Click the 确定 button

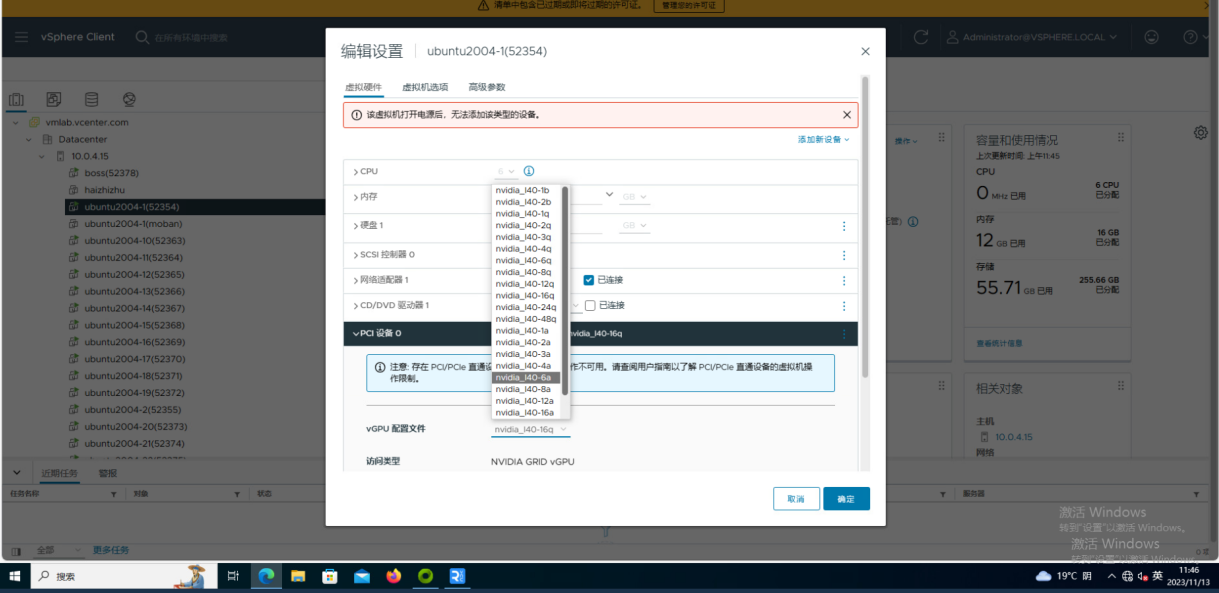[846, 499]
